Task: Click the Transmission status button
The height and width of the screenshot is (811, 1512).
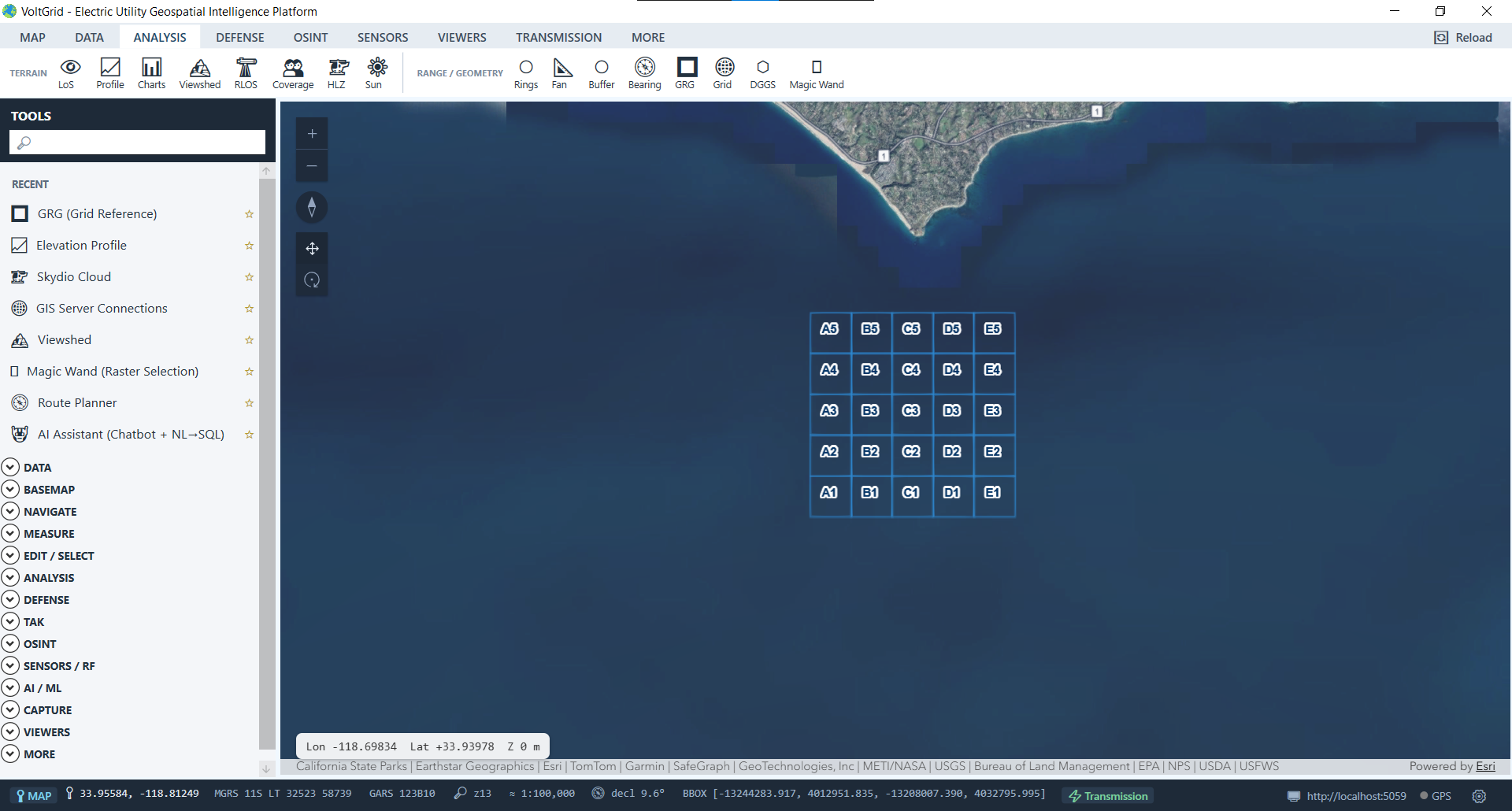Action: click(x=1108, y=796)
